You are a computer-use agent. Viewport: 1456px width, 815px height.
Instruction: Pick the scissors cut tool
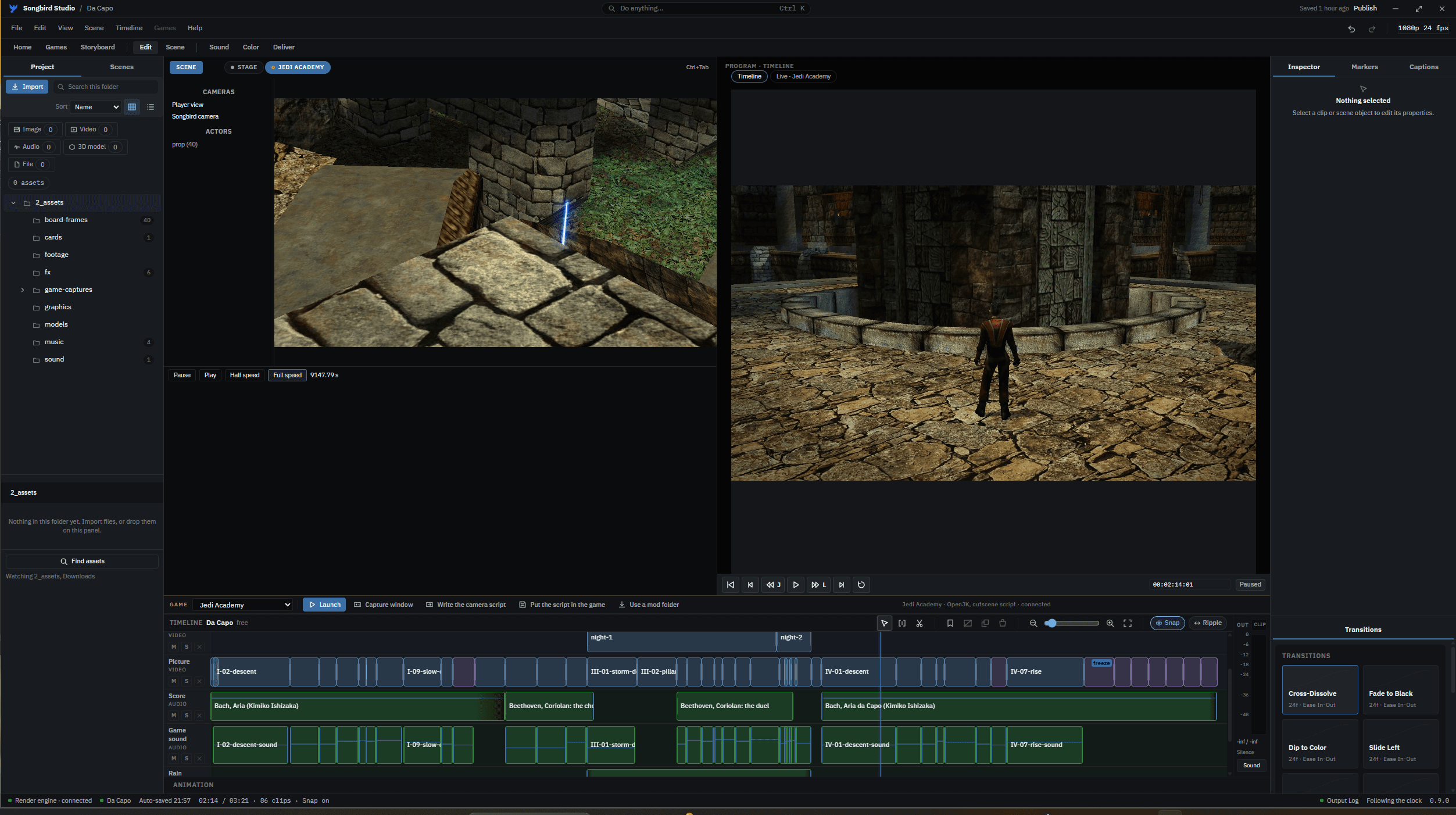click(920, 623)
